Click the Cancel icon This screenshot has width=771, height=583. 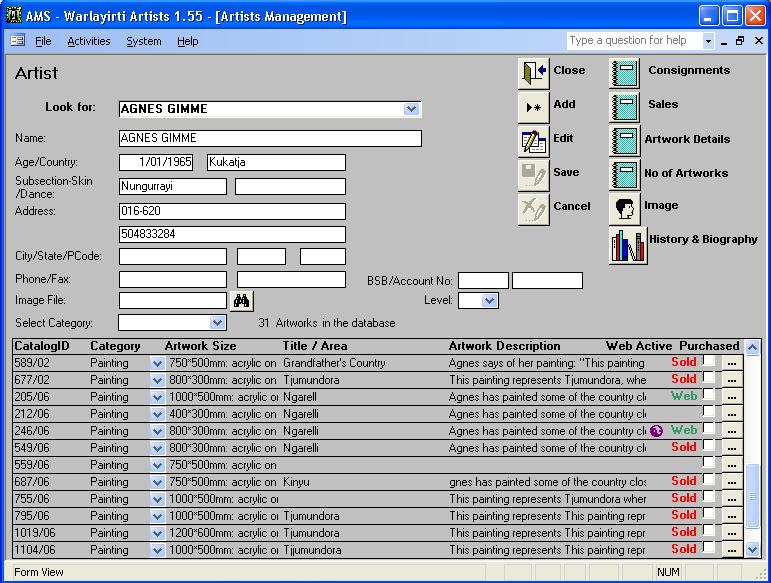coord(534,209)
